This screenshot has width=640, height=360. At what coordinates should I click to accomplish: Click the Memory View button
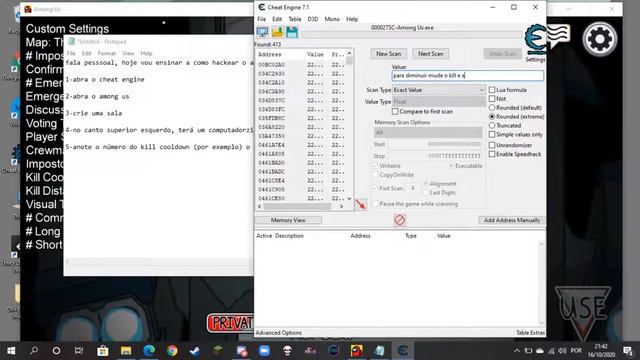coord(288,220)
